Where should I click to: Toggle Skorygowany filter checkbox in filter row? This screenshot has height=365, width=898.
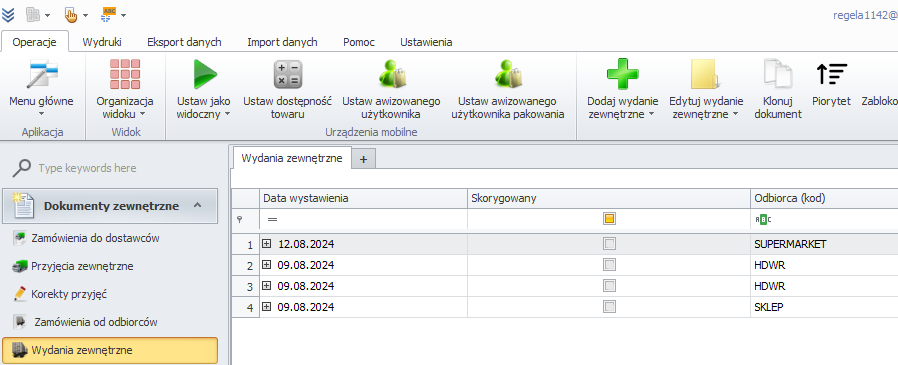(x=609, y=218)
